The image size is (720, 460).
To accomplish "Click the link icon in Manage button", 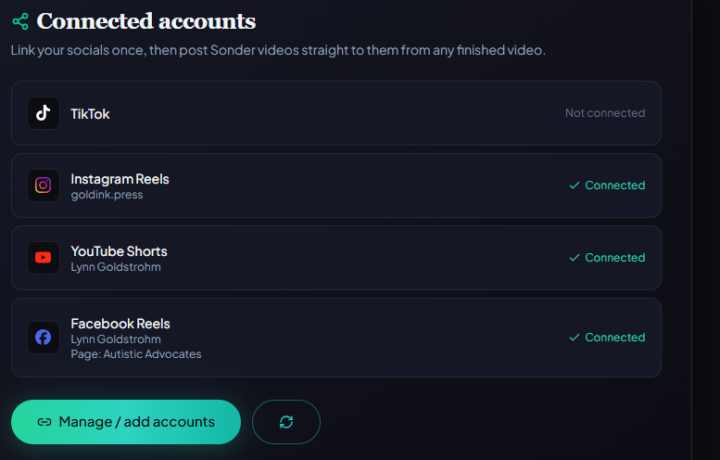I will [x=44, y=422].
